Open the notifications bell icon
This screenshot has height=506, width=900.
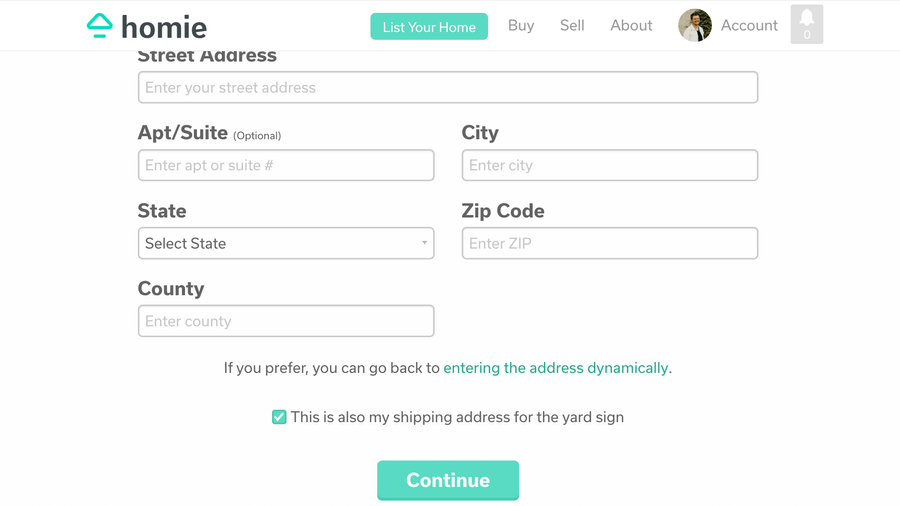(807, 24)
